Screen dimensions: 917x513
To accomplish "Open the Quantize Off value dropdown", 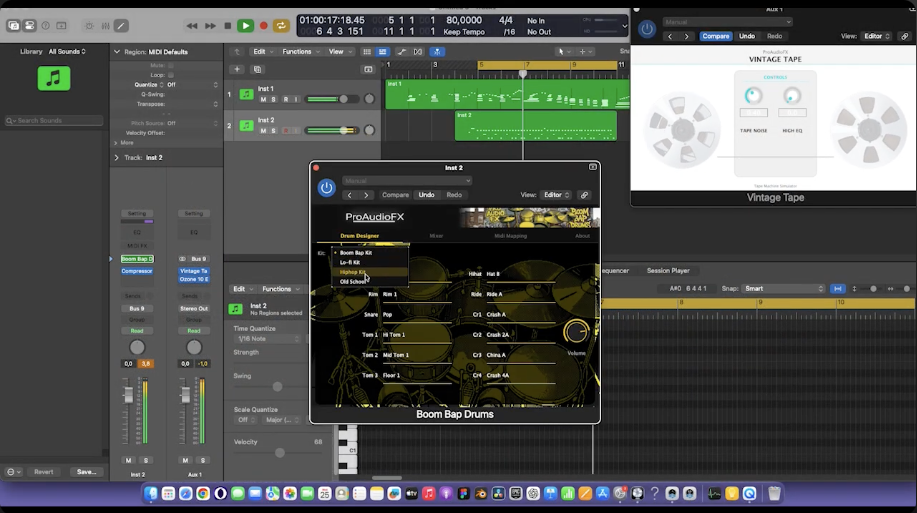I will point(192,85).
